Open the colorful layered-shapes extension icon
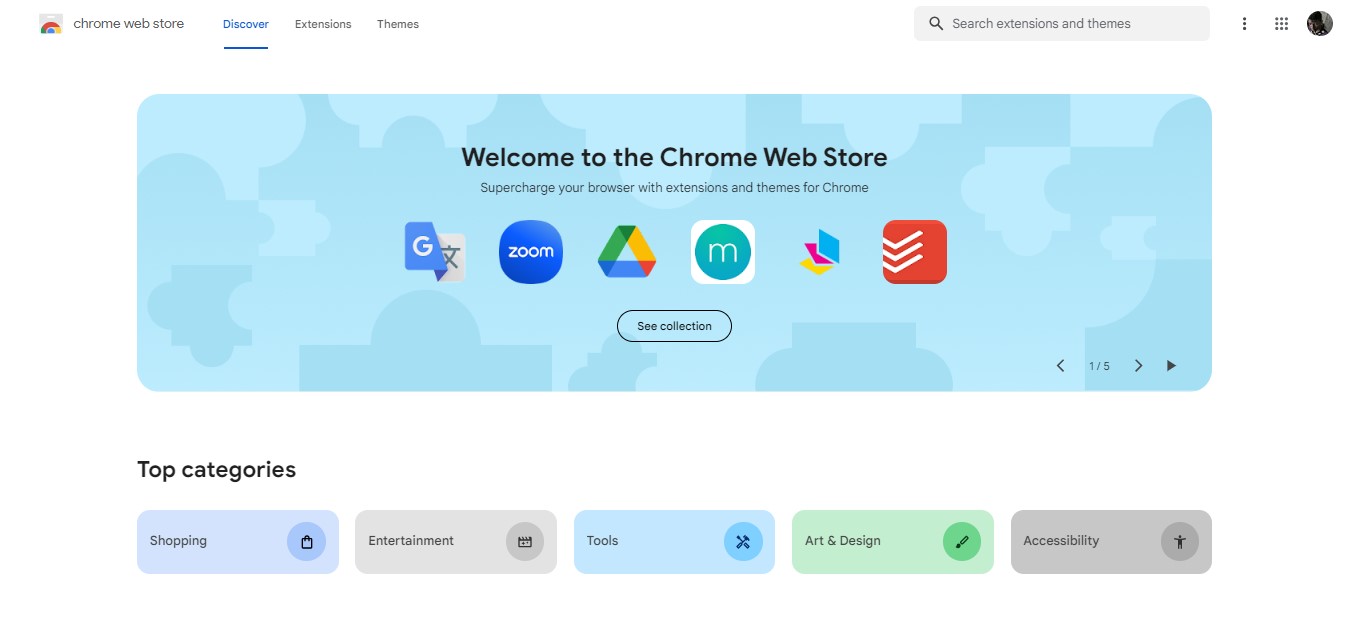This screenshot has height=625, width=1346. click(x=819, y=252)
